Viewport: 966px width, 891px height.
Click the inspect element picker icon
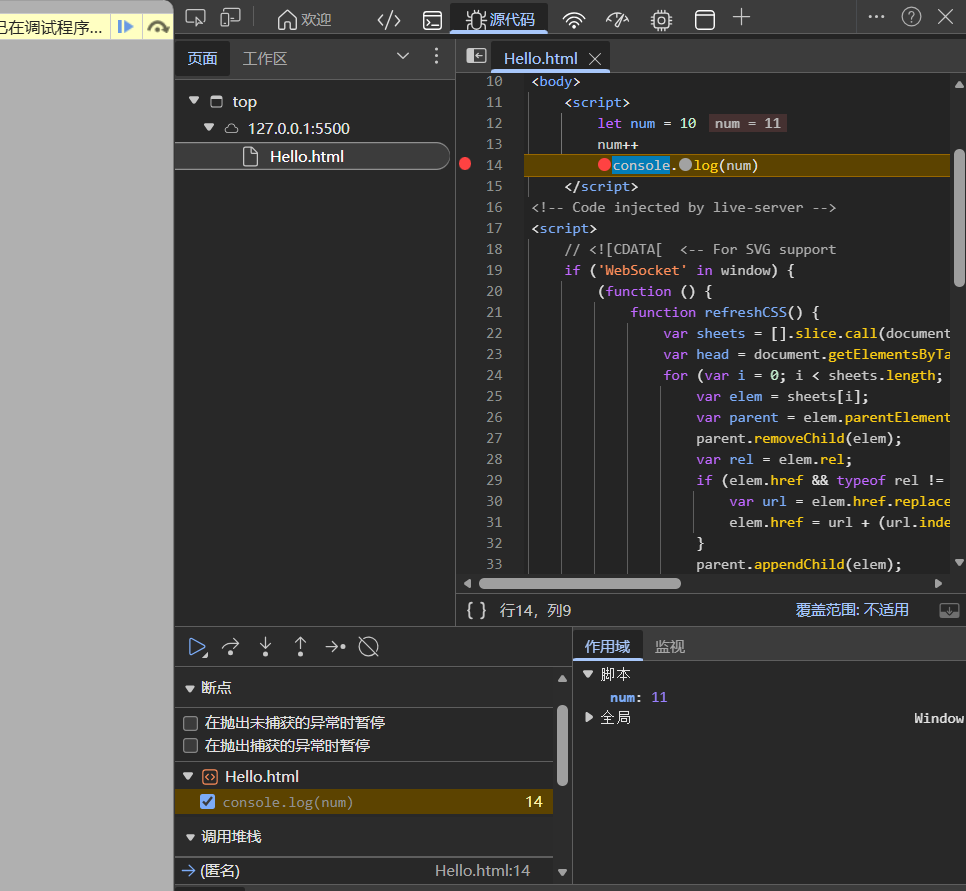(x=196, y=17)
